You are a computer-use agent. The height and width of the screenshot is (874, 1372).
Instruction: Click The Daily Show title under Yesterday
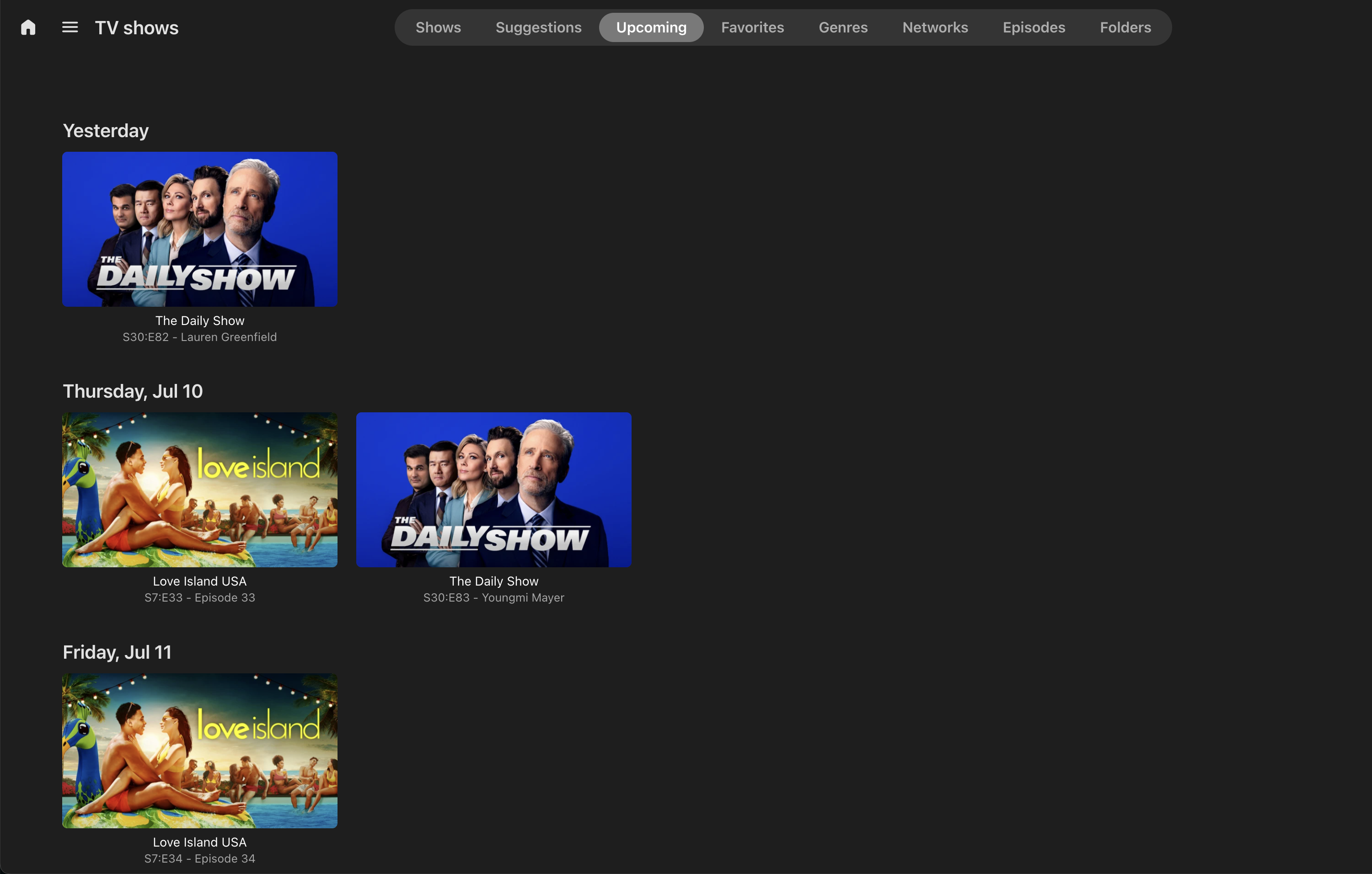(x=199, y=320)
